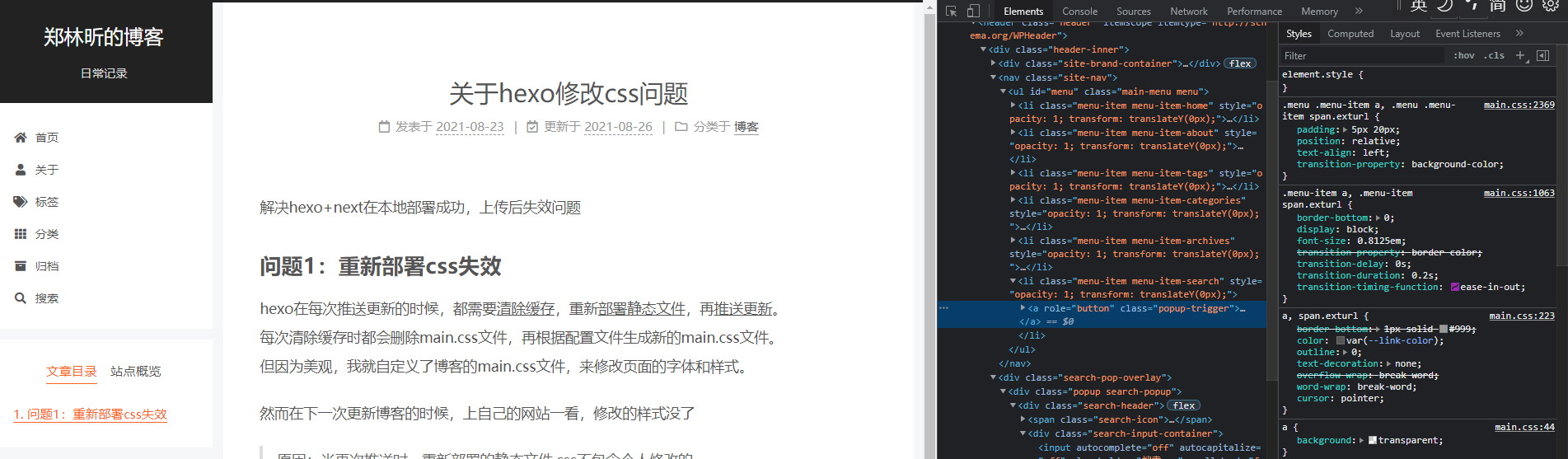Click the IME moon icon
The height and width of the screenshot is (459, 1568).
point(1445,5)
